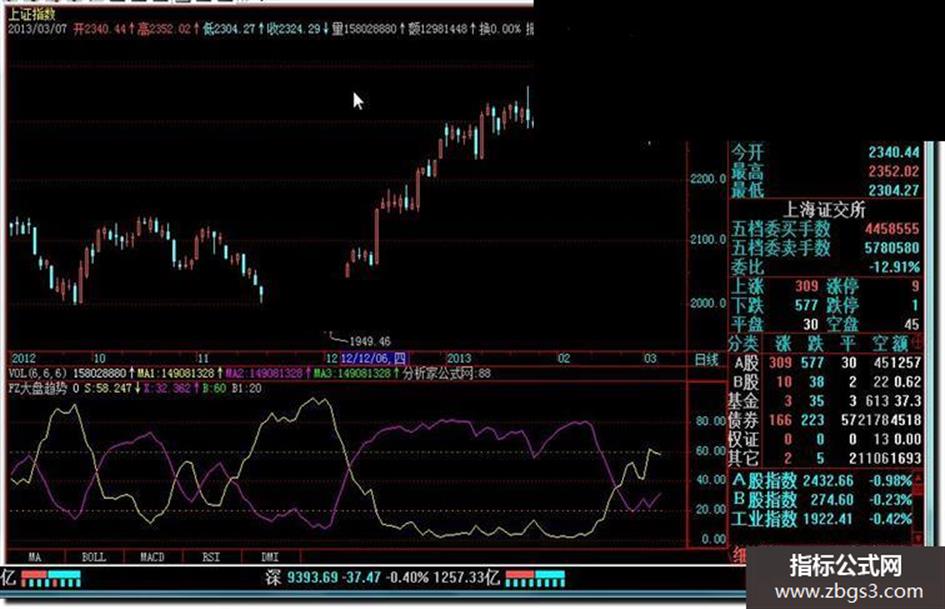Click the VOL(6,6,6) indicator label
The height and width of the screenshot is (609, 945).
click(x=37, y=374)
